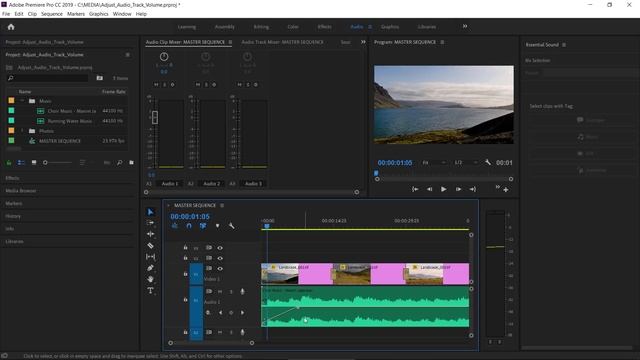Show the workspace overflow menu chevrons
The image size is (640, 360).
464,27
